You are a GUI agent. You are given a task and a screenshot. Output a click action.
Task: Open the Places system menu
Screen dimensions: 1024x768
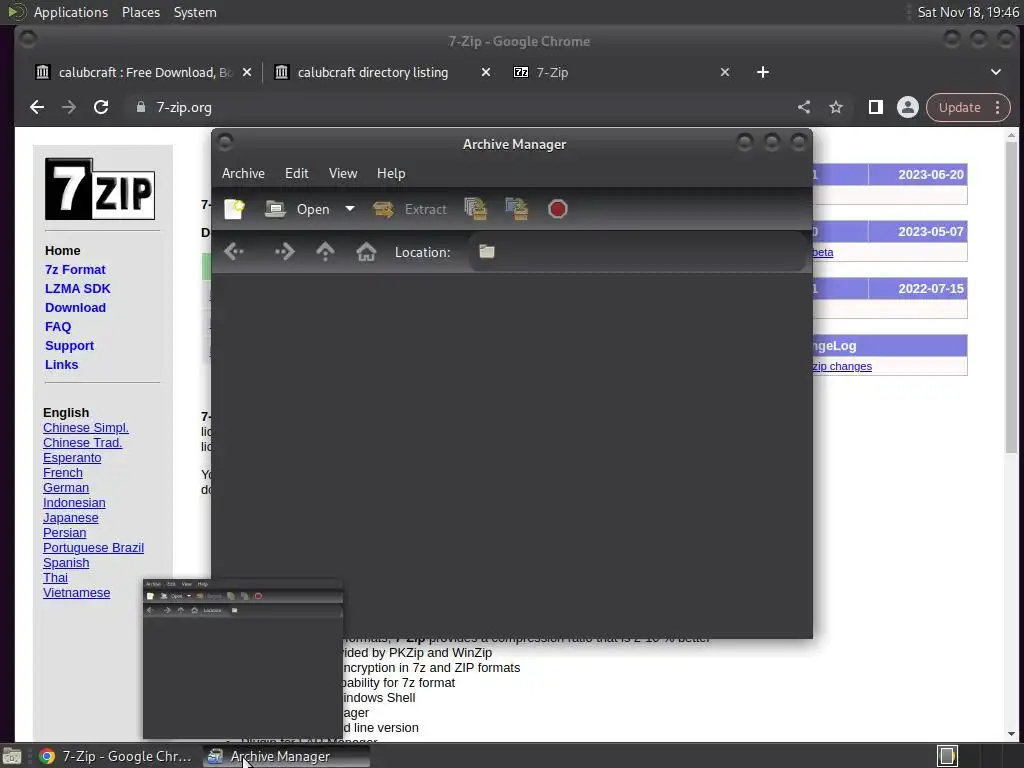[x=140, y=12]
